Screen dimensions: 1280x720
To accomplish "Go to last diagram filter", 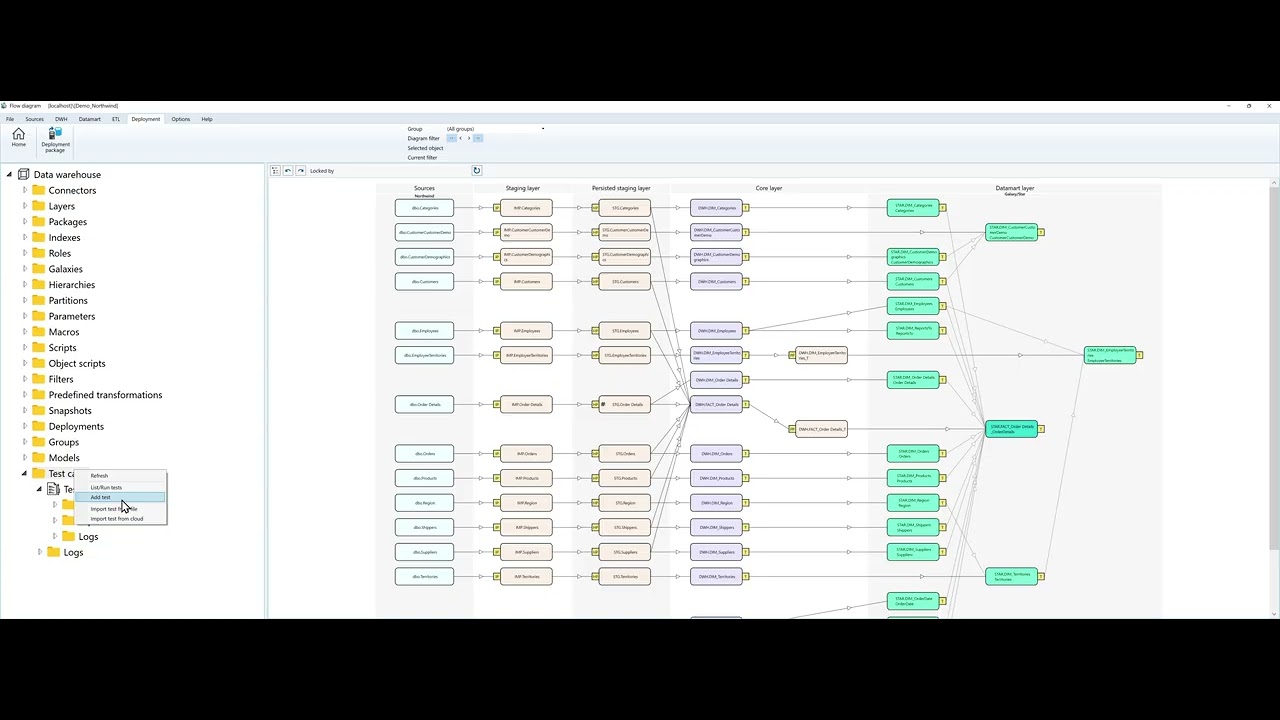I will [478, 138].
